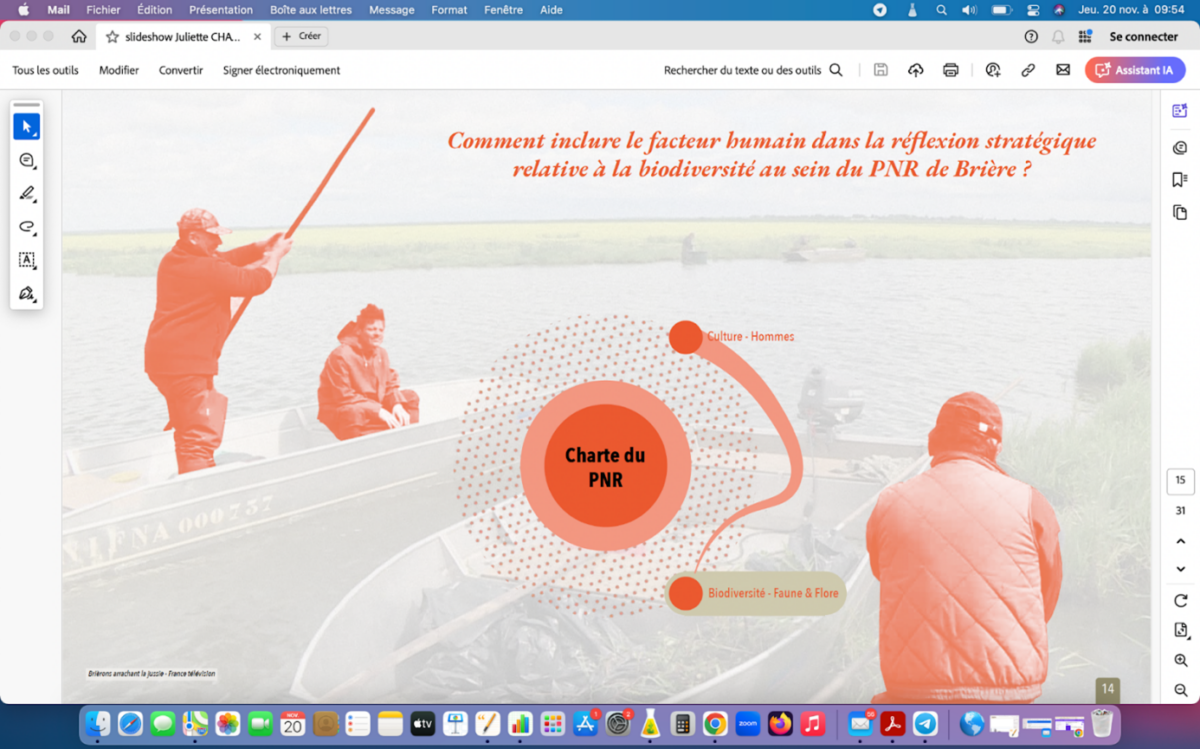Upload file with cloud icon

915,70
